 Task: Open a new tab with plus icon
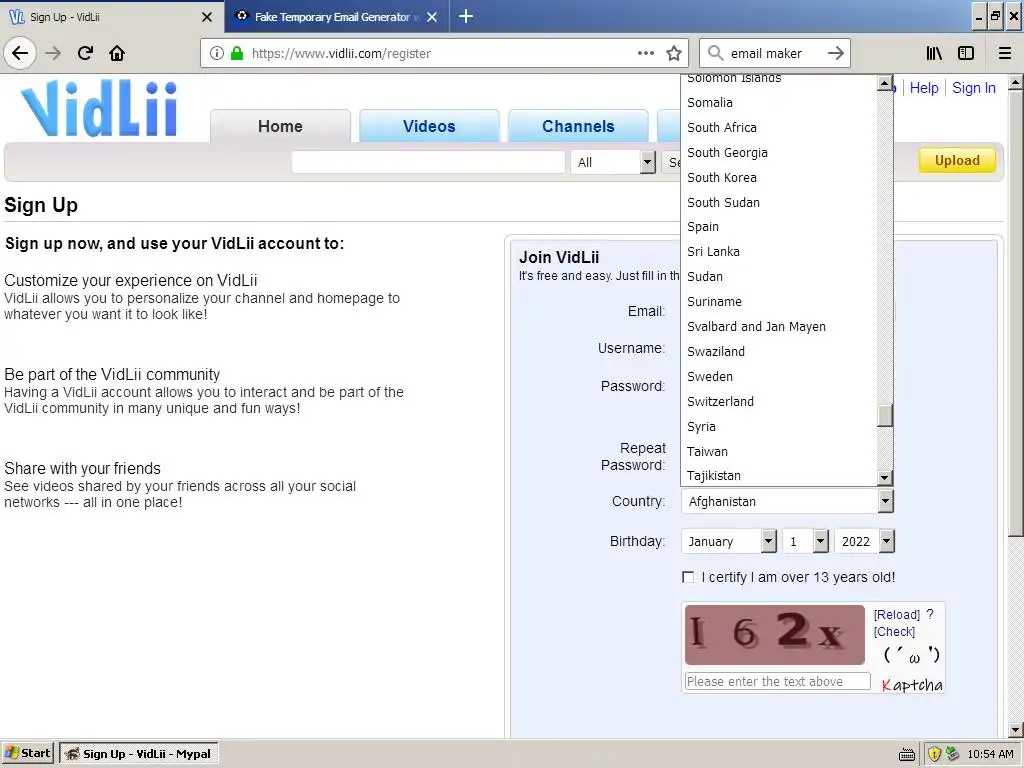pos(466,16)
